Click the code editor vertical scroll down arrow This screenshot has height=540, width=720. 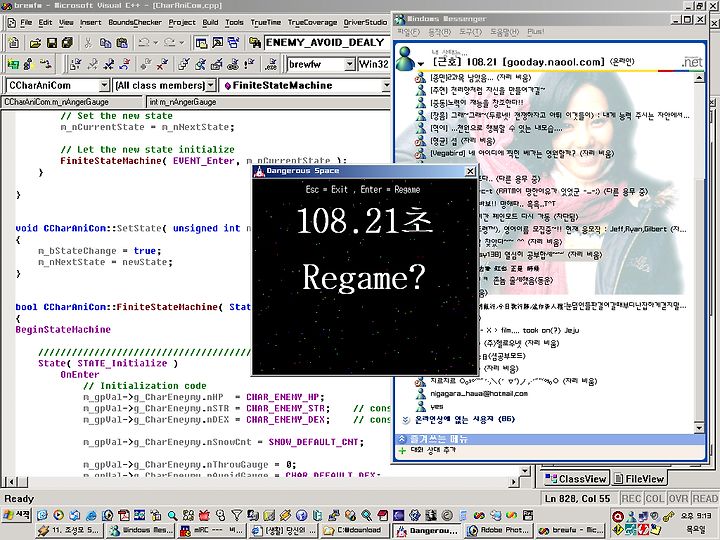[x=525, y=470]
